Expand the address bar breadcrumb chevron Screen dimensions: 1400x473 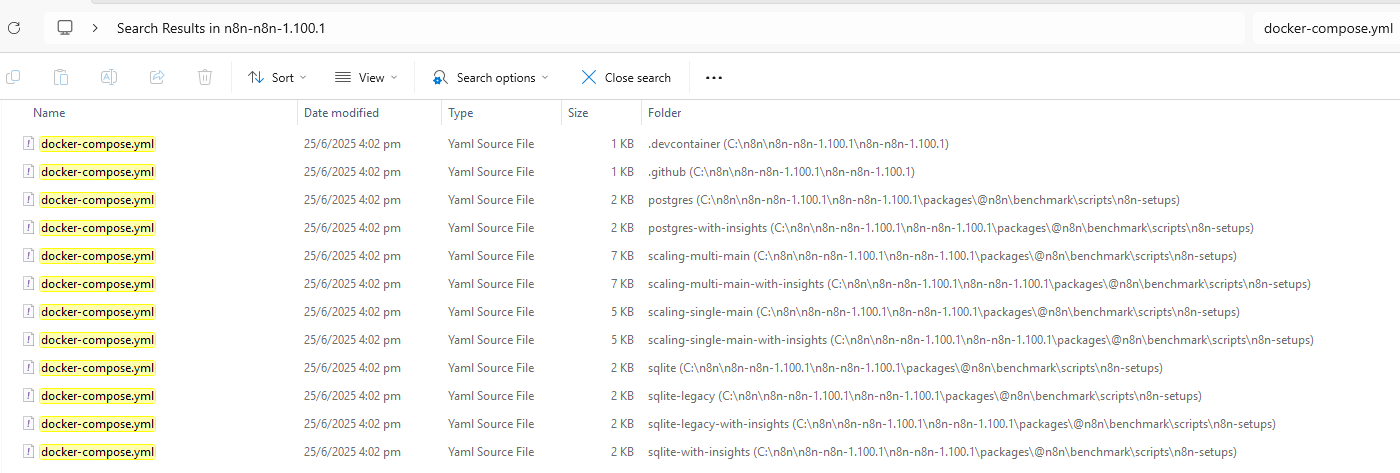pos(95,28)
